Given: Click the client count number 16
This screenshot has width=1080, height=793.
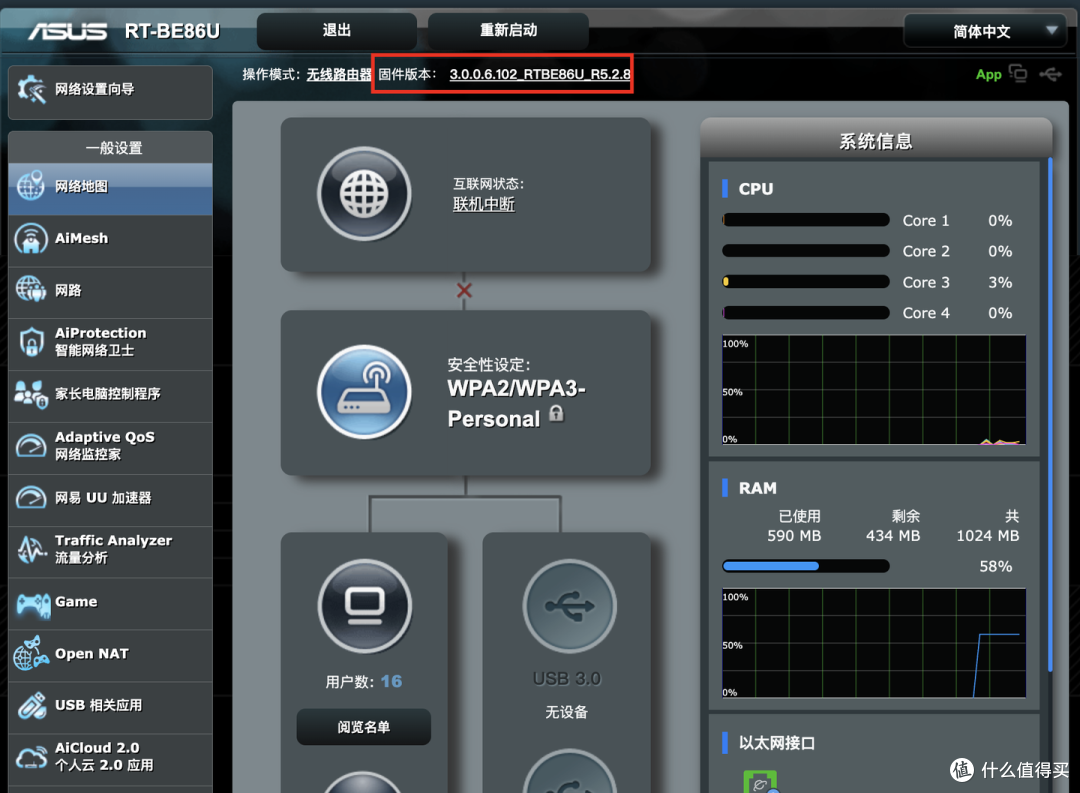Looking at the screenshot, I should click(391, 681).
